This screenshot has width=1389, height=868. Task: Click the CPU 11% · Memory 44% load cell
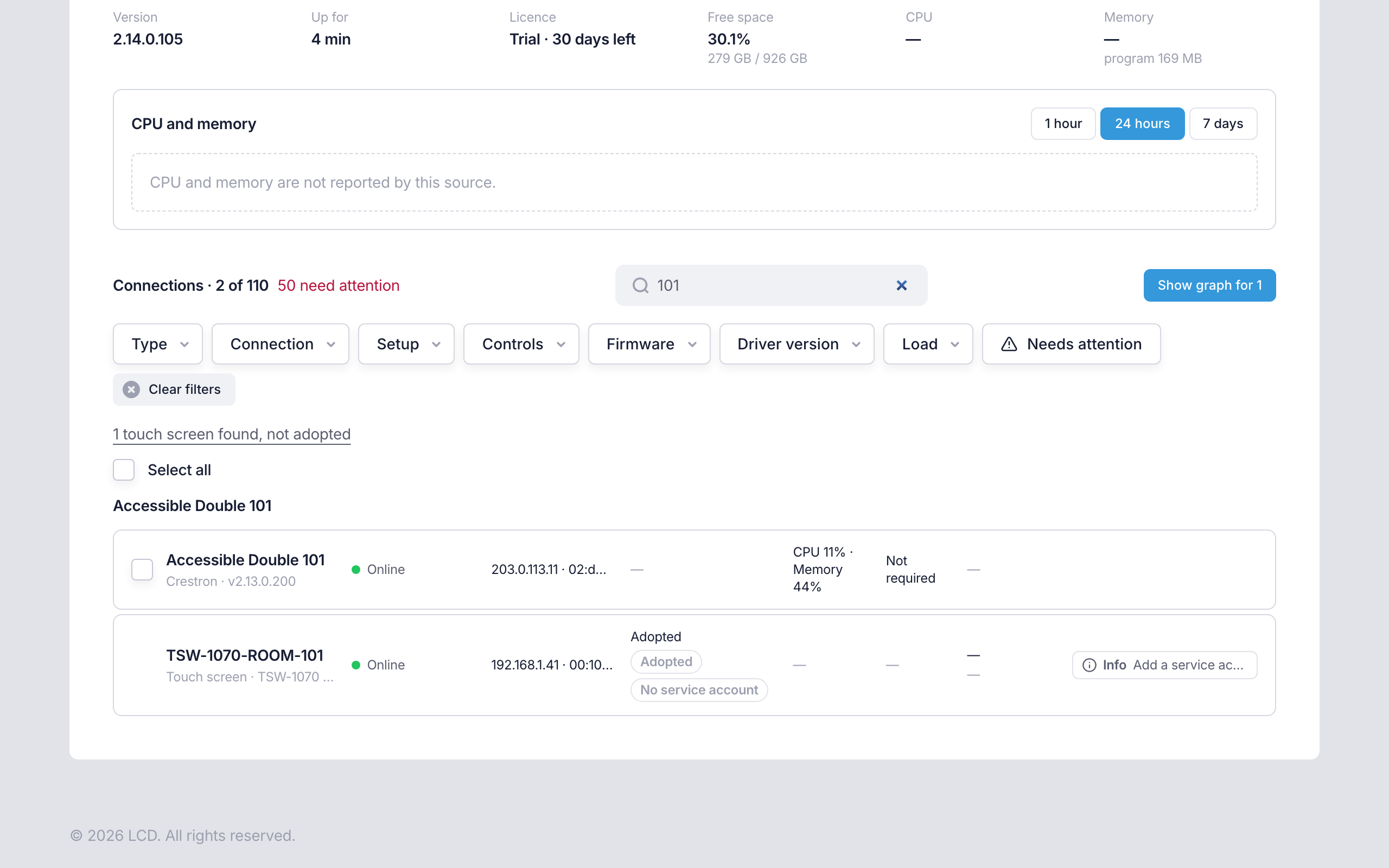[823, 569]
